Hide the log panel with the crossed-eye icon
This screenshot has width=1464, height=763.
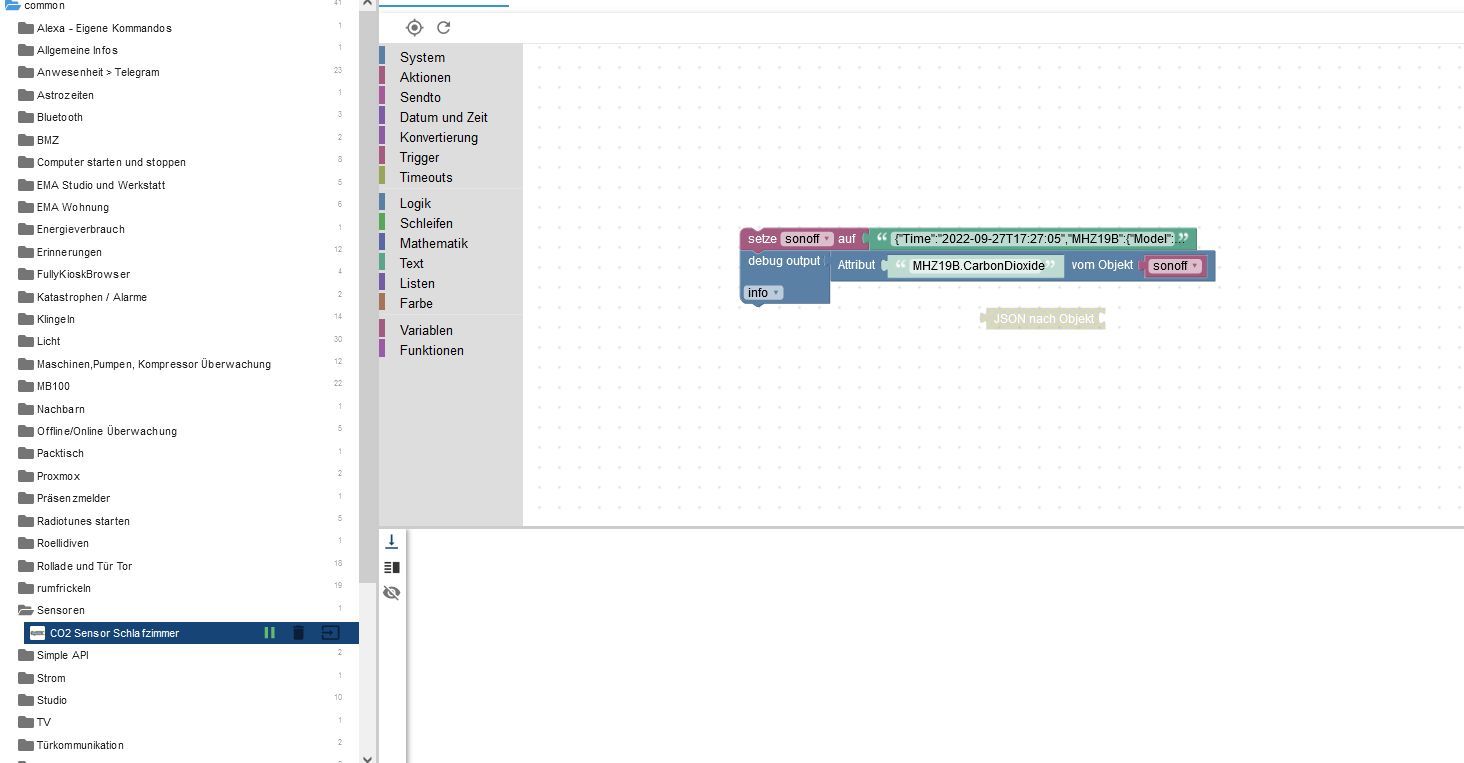coord(391,593)
